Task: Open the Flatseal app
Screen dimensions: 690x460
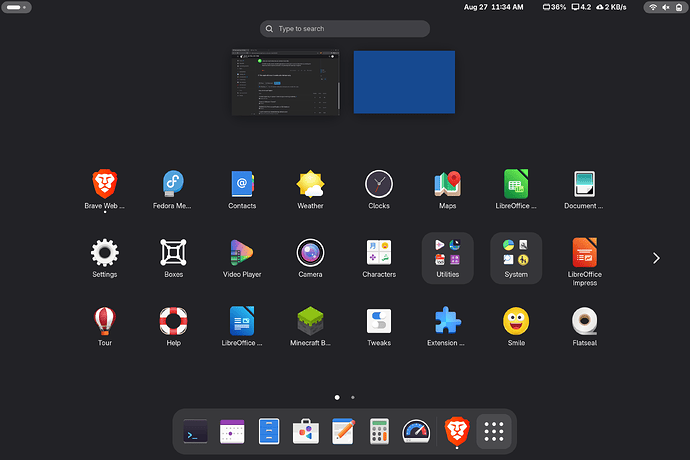Action: click(584, 327)
